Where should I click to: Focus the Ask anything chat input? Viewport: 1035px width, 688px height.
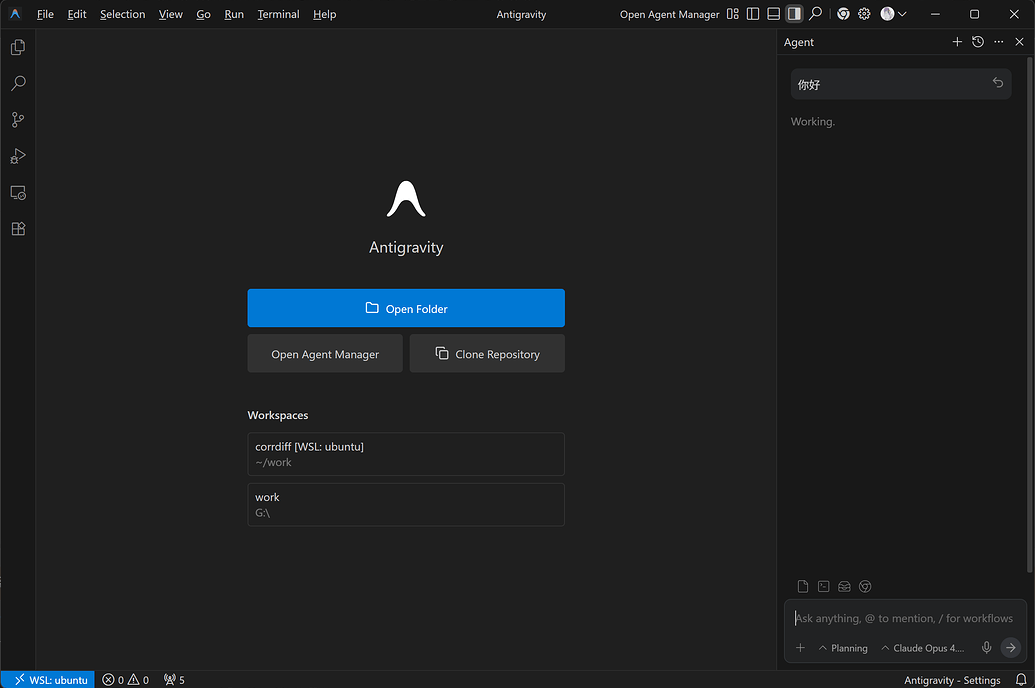(x=903, y=619)
